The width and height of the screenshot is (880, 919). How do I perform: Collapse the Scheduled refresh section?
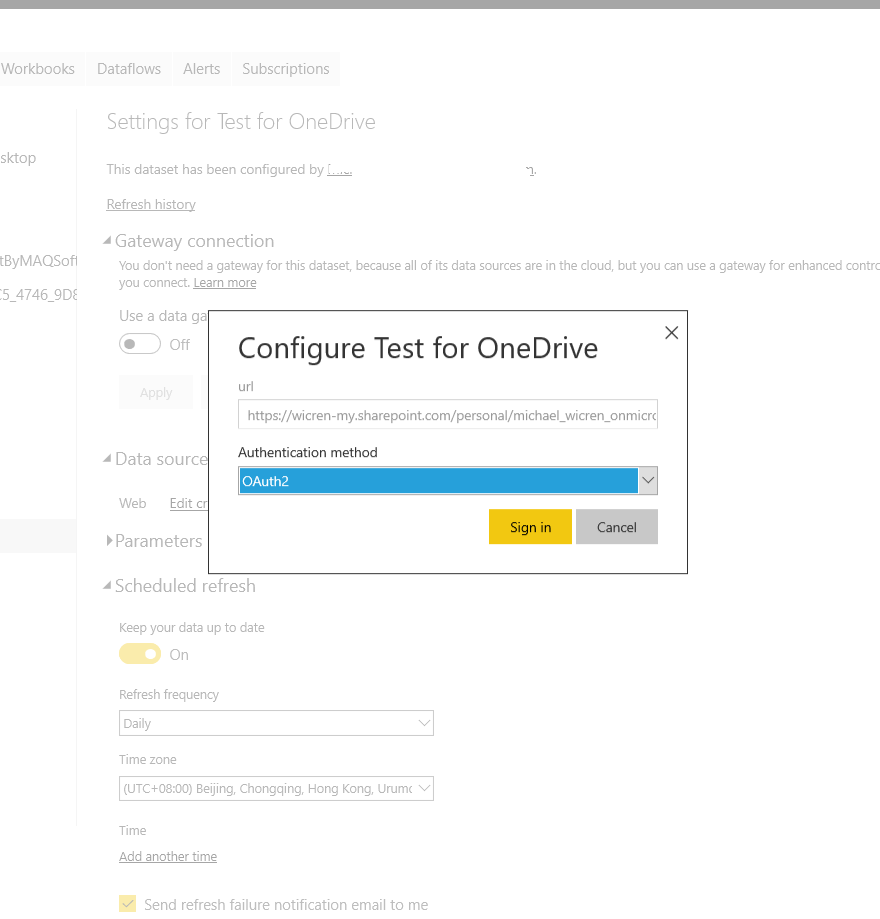tap(107, 585)
